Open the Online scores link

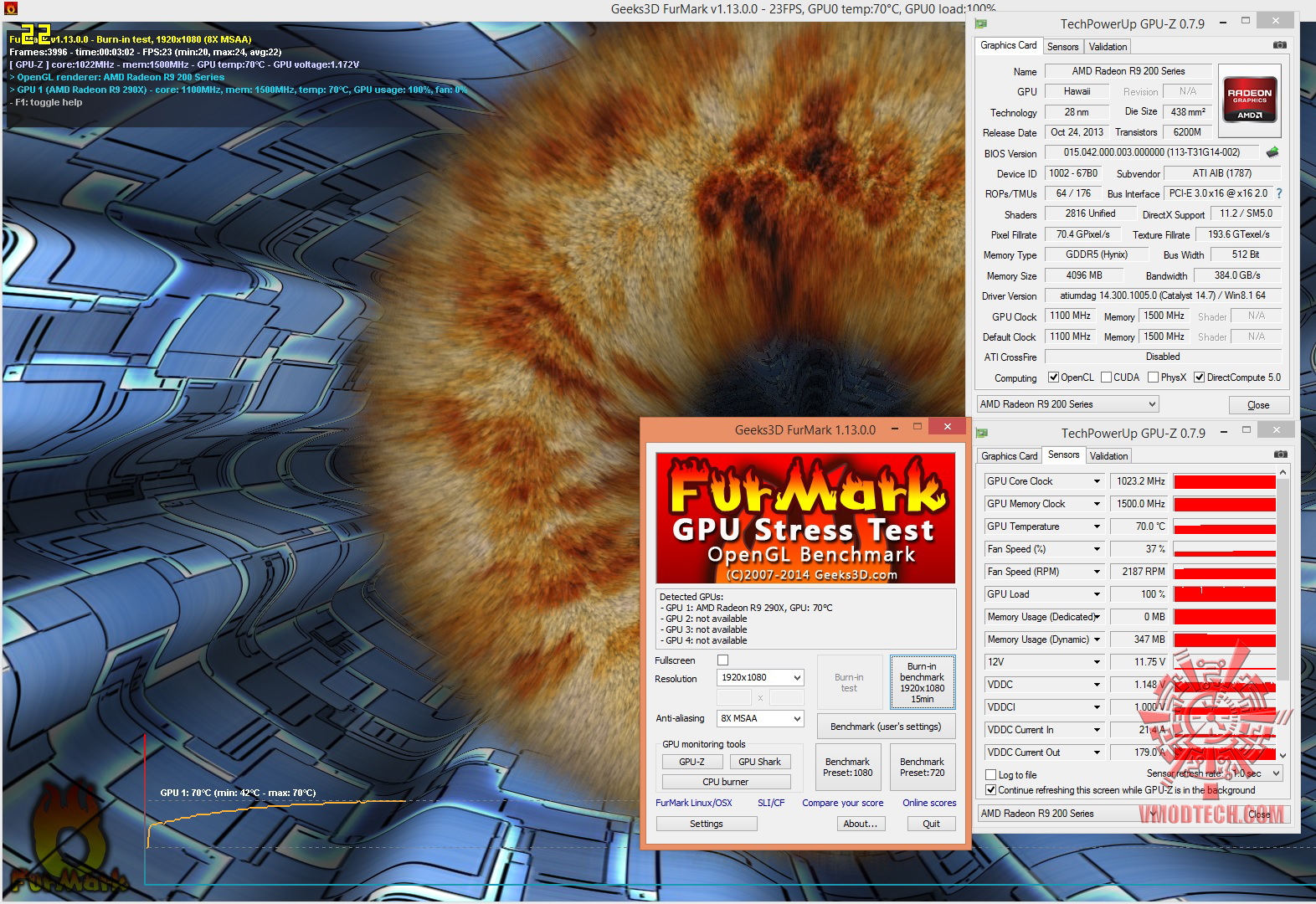(x=929, y=803)
